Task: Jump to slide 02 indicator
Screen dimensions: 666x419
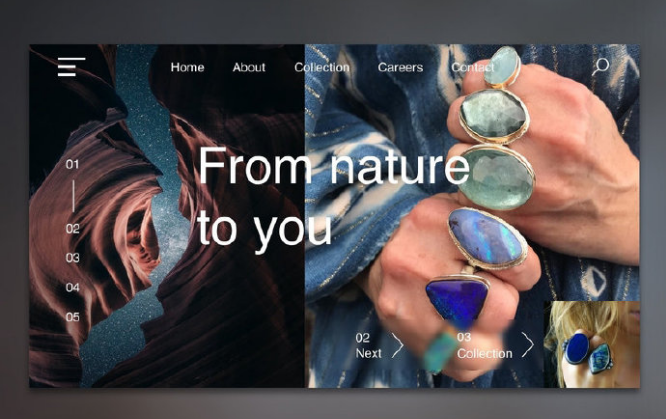Action: (73, 229)
